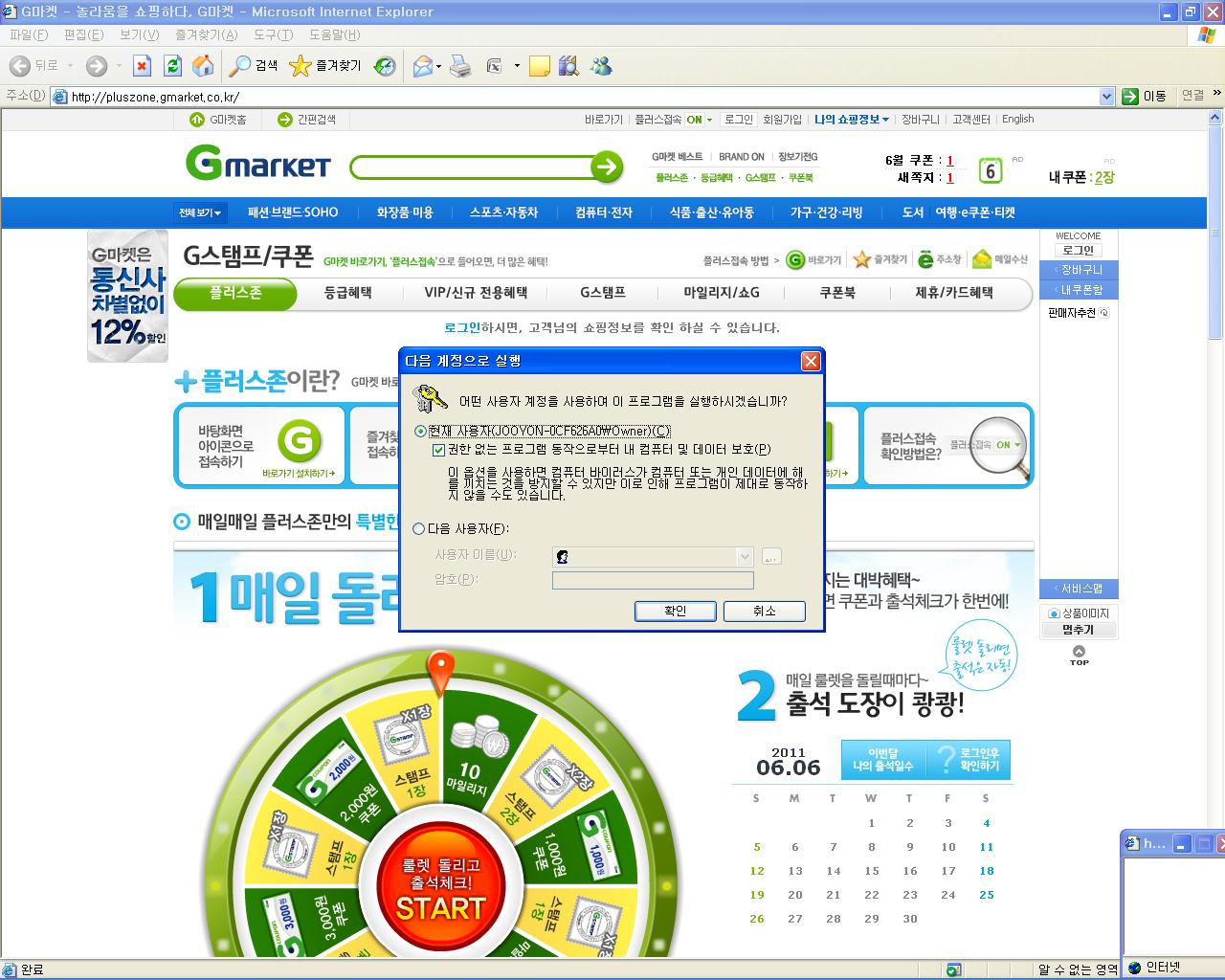Viewport: 1225px width, 980px height.
Task: Click the IE Back arrow icon
Action: click(19, 66)
